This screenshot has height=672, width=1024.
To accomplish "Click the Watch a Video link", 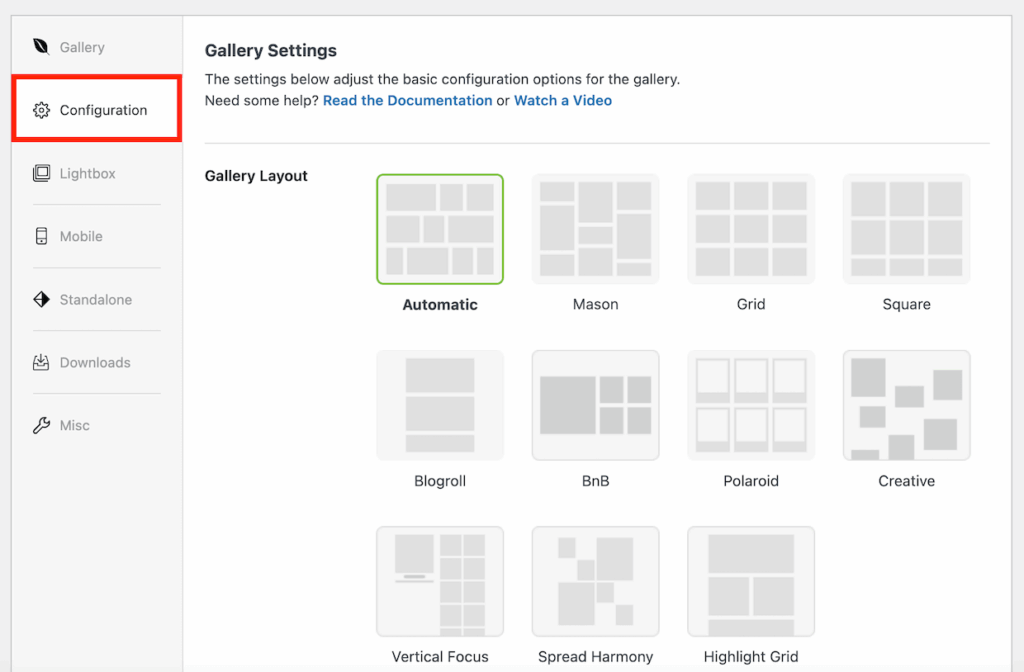I will [x=562, y=100].
